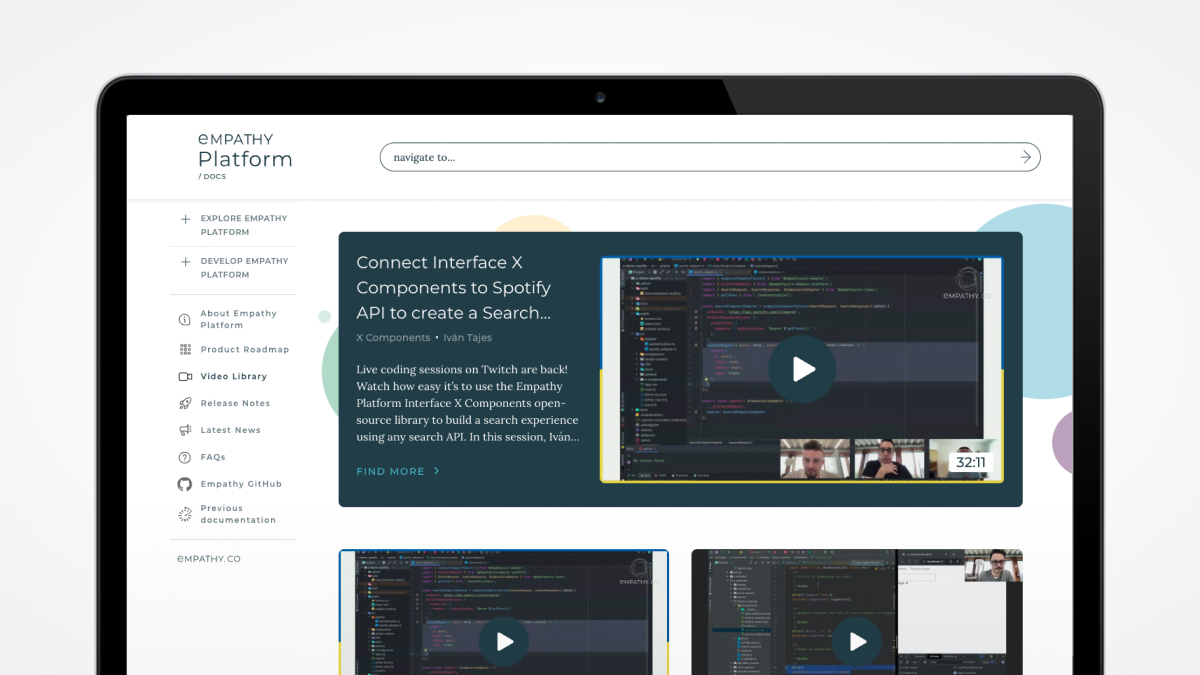This screenshot has width=1200, height=675.
Task: Click the GitHub logo icon in the sidebar
Action: coord(185,484)
